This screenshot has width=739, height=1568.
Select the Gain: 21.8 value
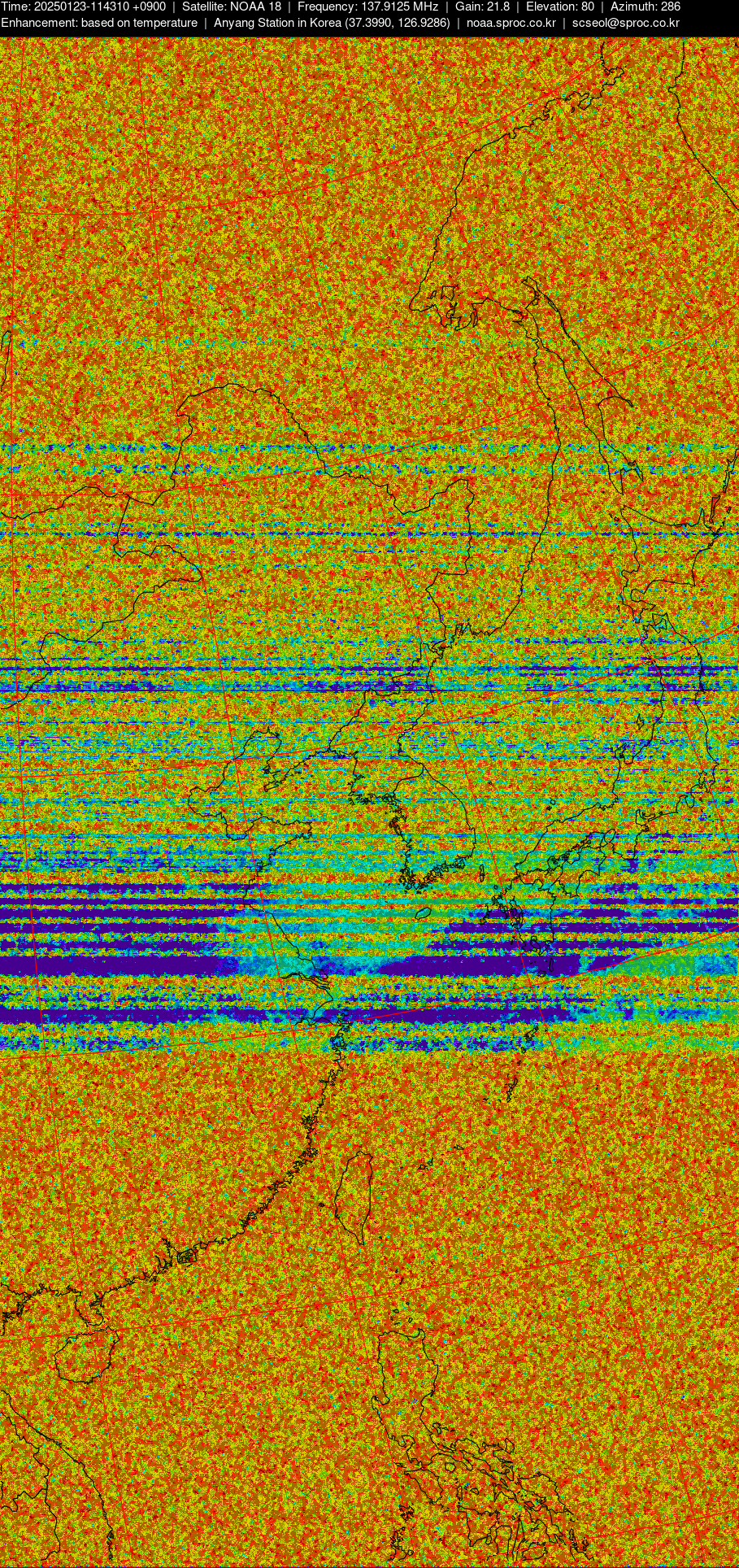pos(482,7)
